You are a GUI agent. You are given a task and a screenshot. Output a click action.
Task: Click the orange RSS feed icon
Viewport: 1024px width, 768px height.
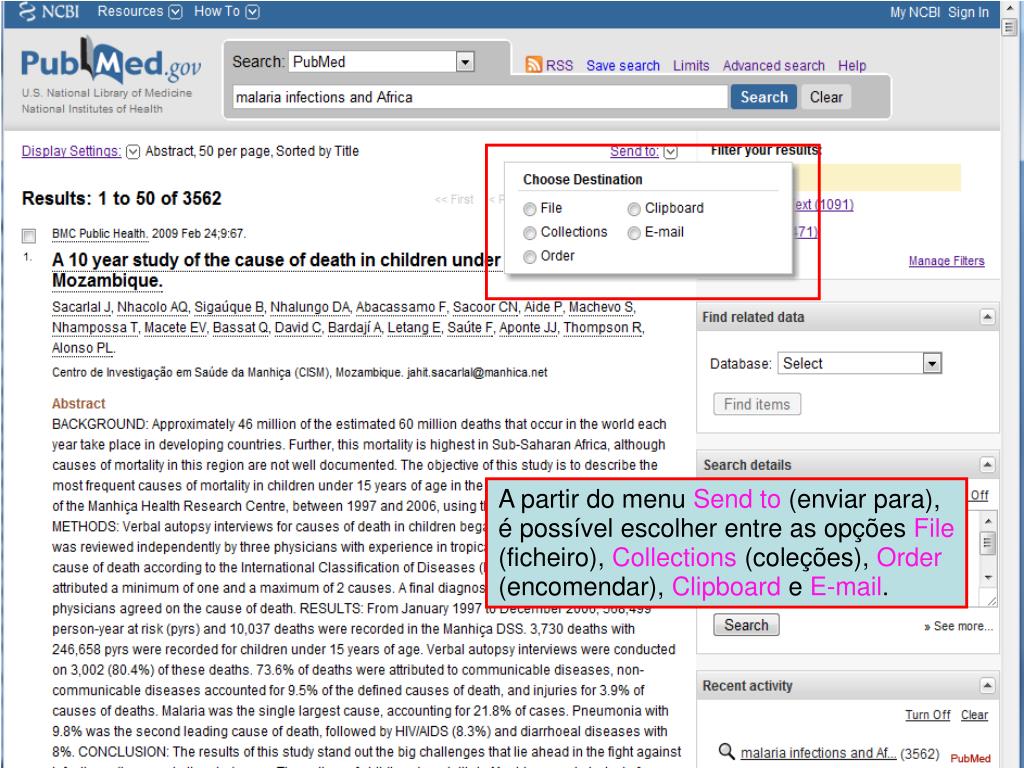[534, 65]
